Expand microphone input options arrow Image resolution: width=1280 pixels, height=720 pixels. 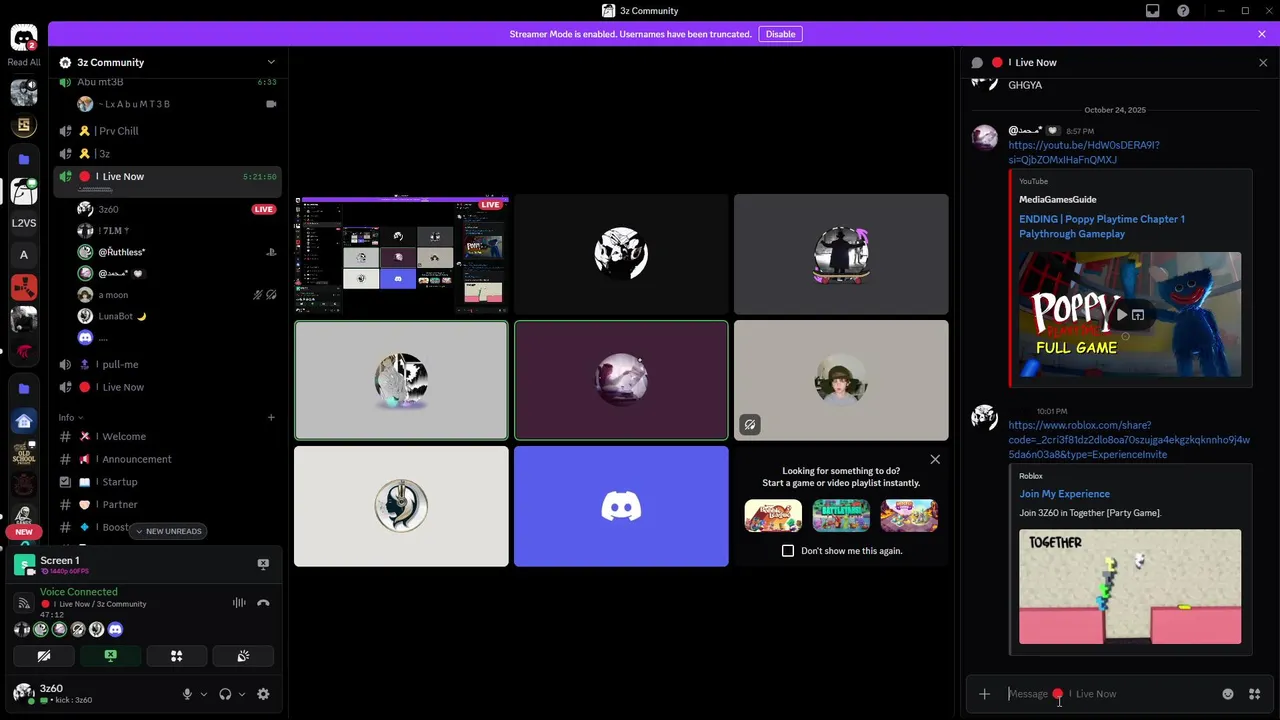pyautogui.click(x=204, y=694)
